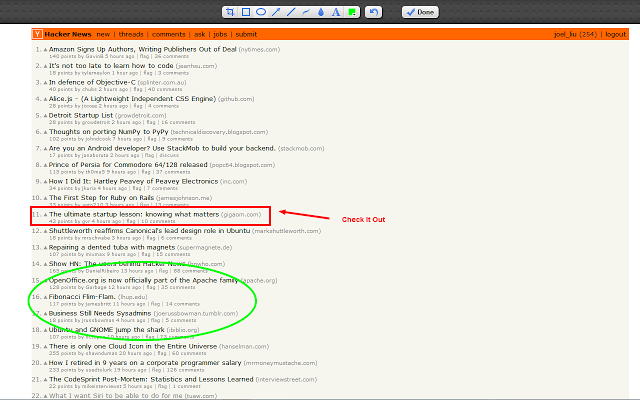The image size is (640, 400).
Task: Open 126 comments on retired in 9 years
Action: (x=185, y=370)
